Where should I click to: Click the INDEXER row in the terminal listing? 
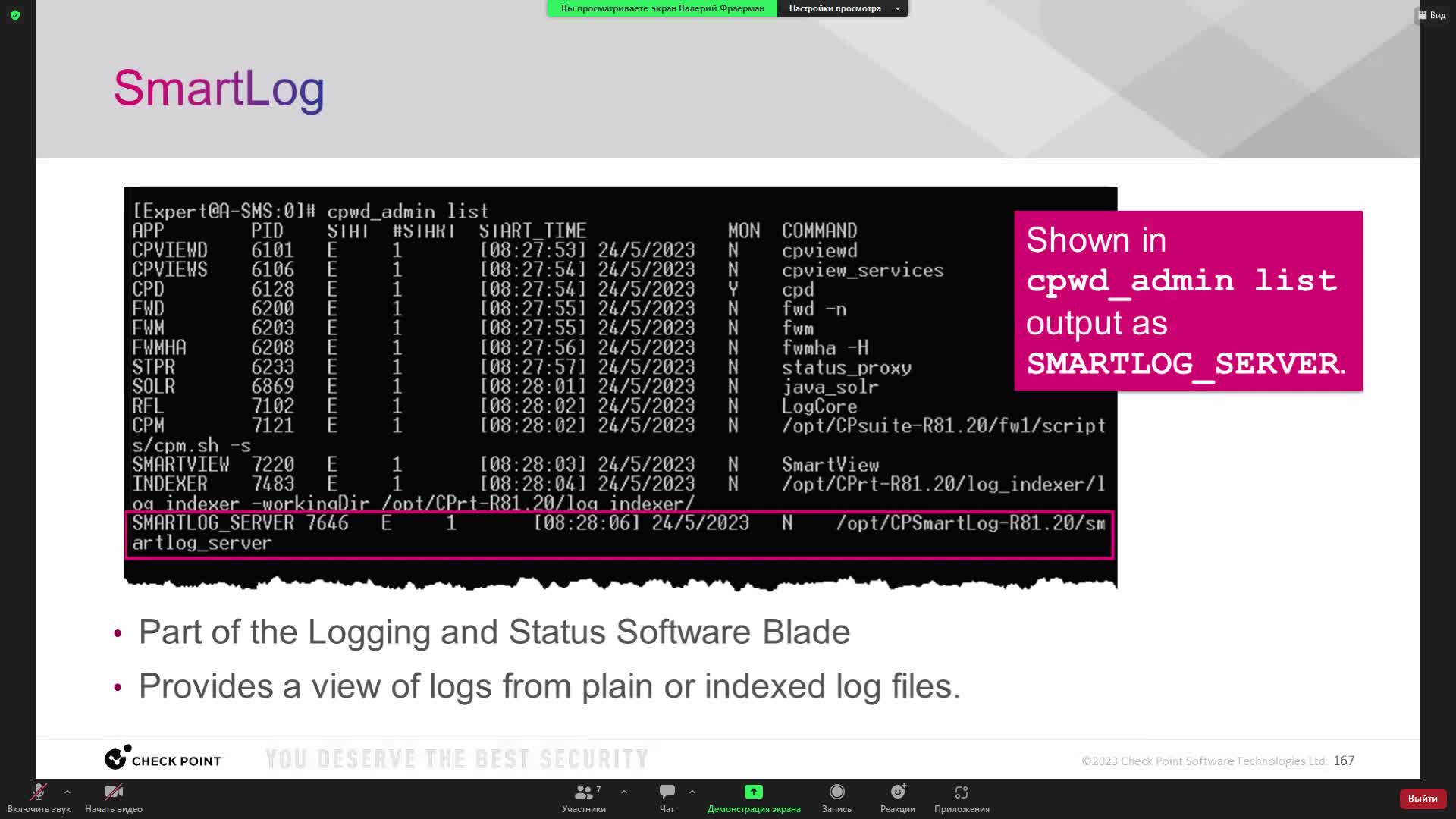point(619,494)
